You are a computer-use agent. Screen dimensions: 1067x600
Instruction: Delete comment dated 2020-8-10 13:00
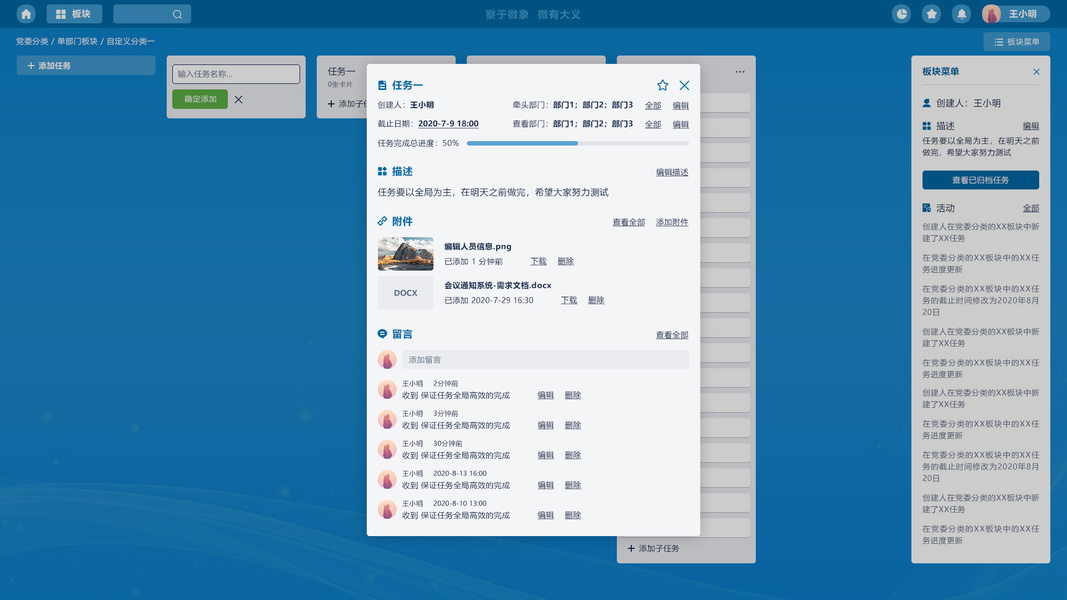pyautogui.click(x=572, y=515)
